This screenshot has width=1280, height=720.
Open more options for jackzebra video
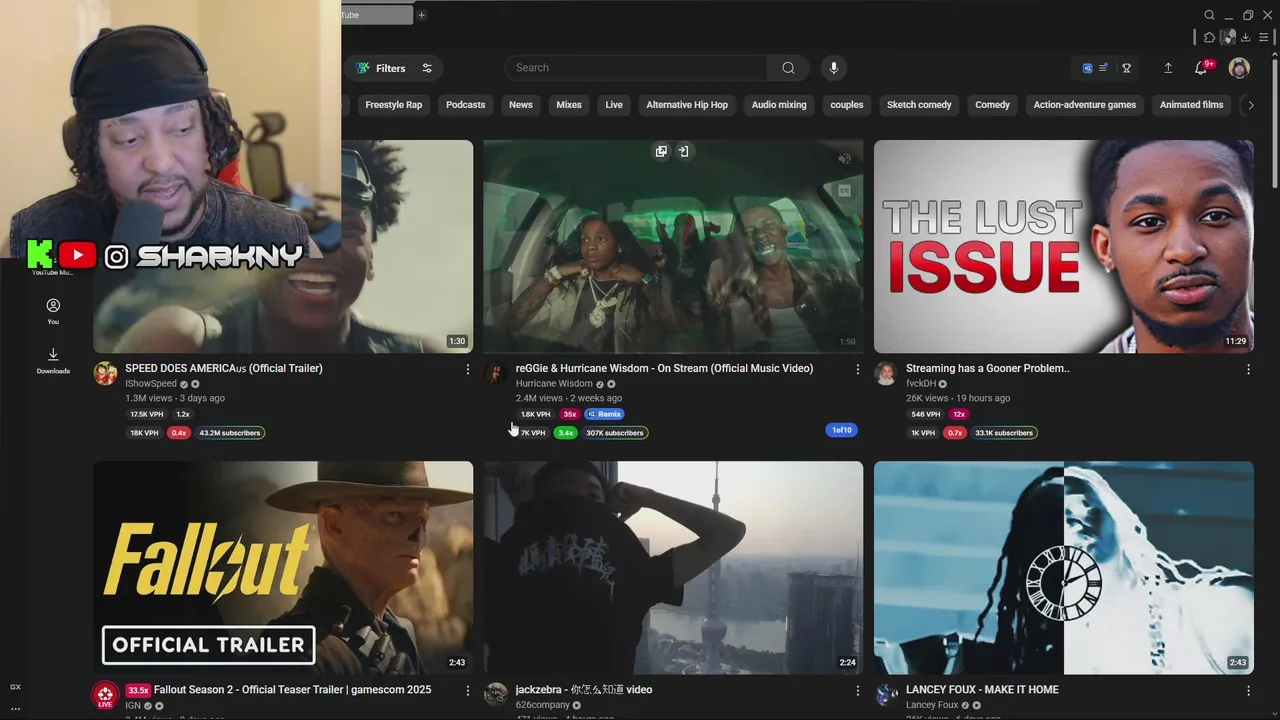click(x=857, y=691)
